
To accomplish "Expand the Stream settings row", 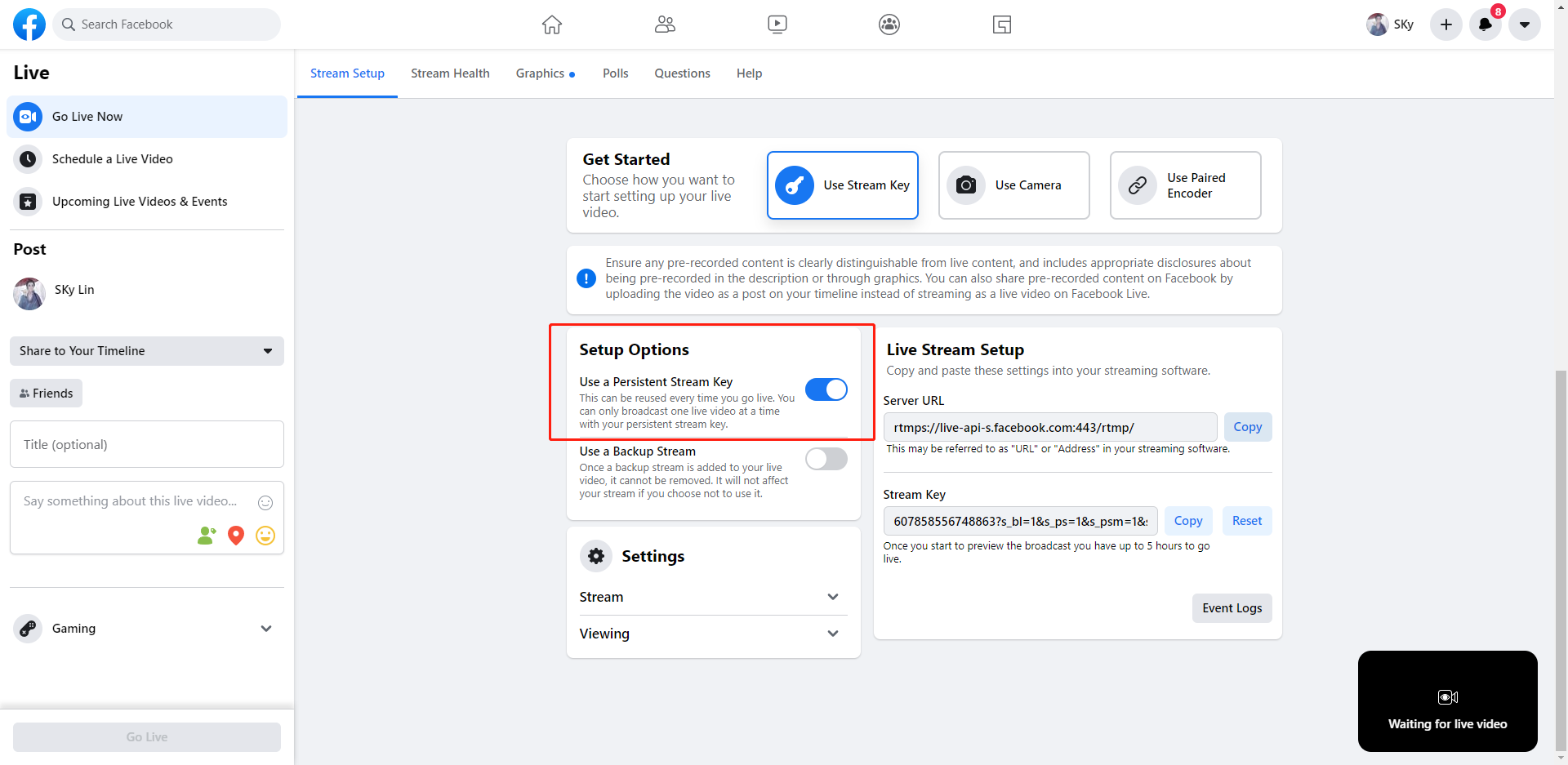I will tap(713, 597).
